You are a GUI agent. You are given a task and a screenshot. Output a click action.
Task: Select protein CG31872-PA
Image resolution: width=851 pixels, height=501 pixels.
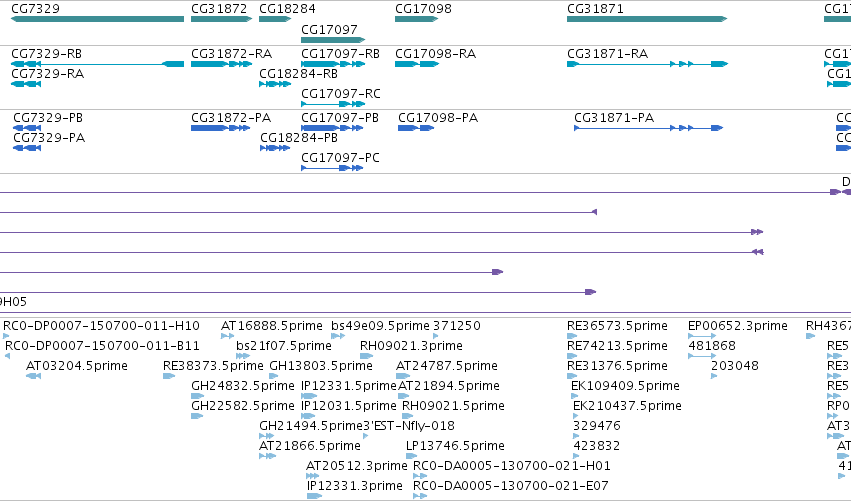[220, 128]
